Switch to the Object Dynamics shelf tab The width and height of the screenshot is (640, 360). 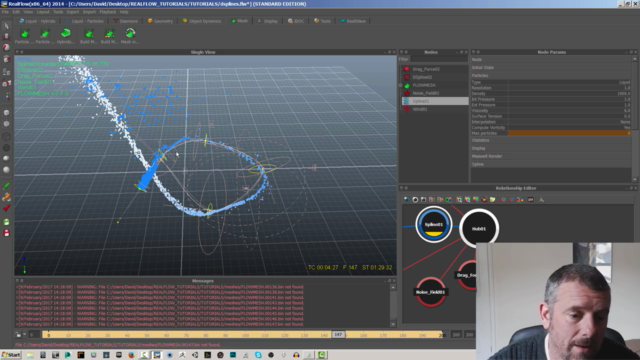click(202, 21)
